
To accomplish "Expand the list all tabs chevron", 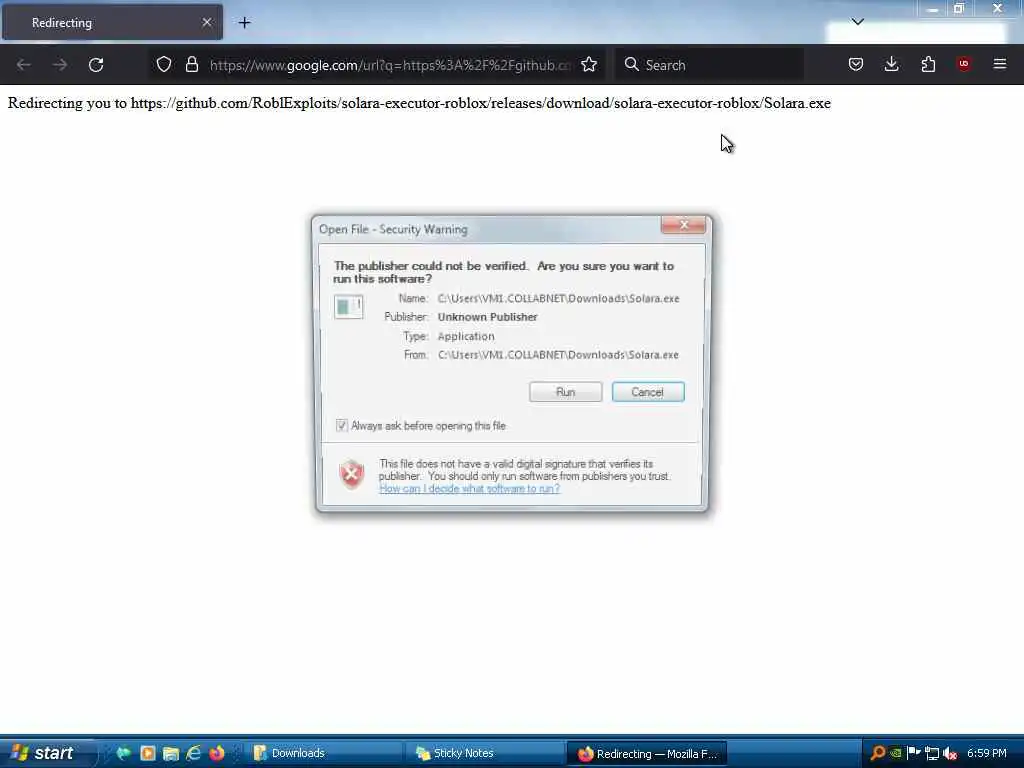I will pos(857,22).
